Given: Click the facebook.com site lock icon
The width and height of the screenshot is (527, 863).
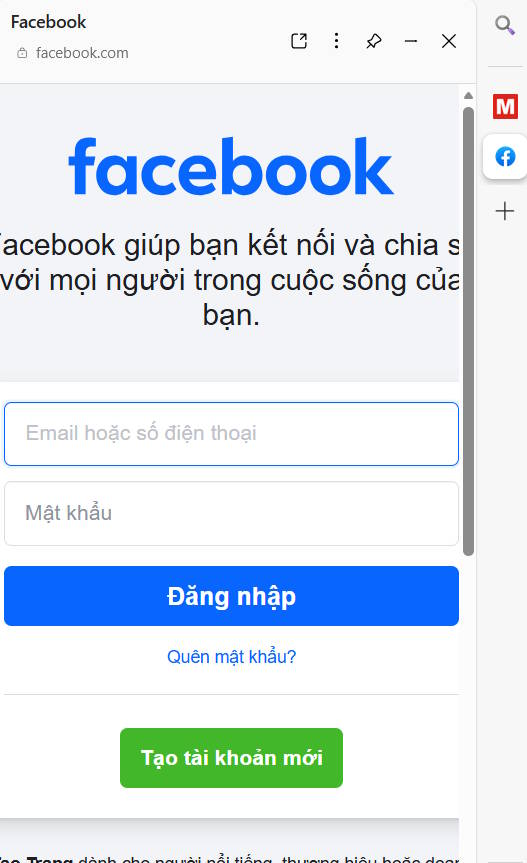Looking at the screenshot, I should [x=22, y=53].
